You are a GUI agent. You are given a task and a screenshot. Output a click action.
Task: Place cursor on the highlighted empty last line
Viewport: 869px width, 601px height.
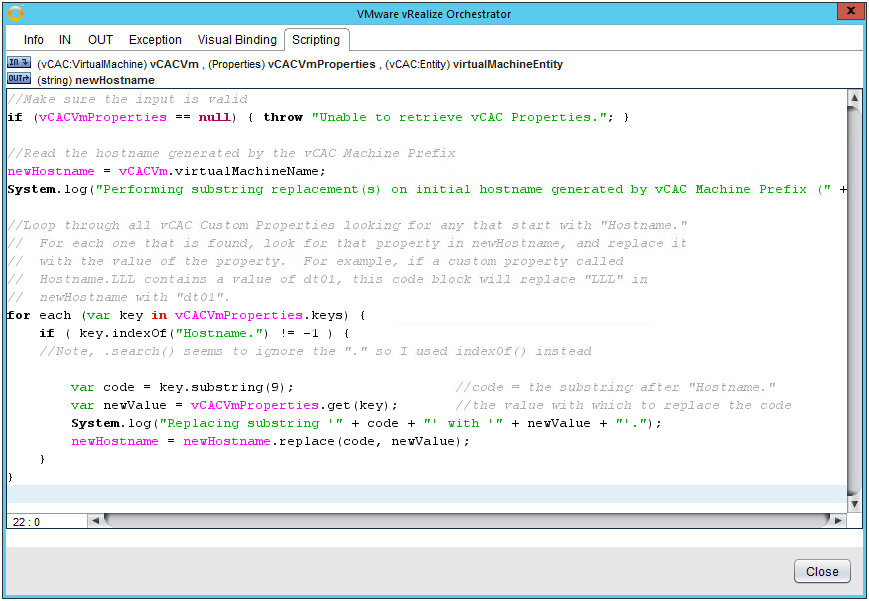(x=400, y=494)
